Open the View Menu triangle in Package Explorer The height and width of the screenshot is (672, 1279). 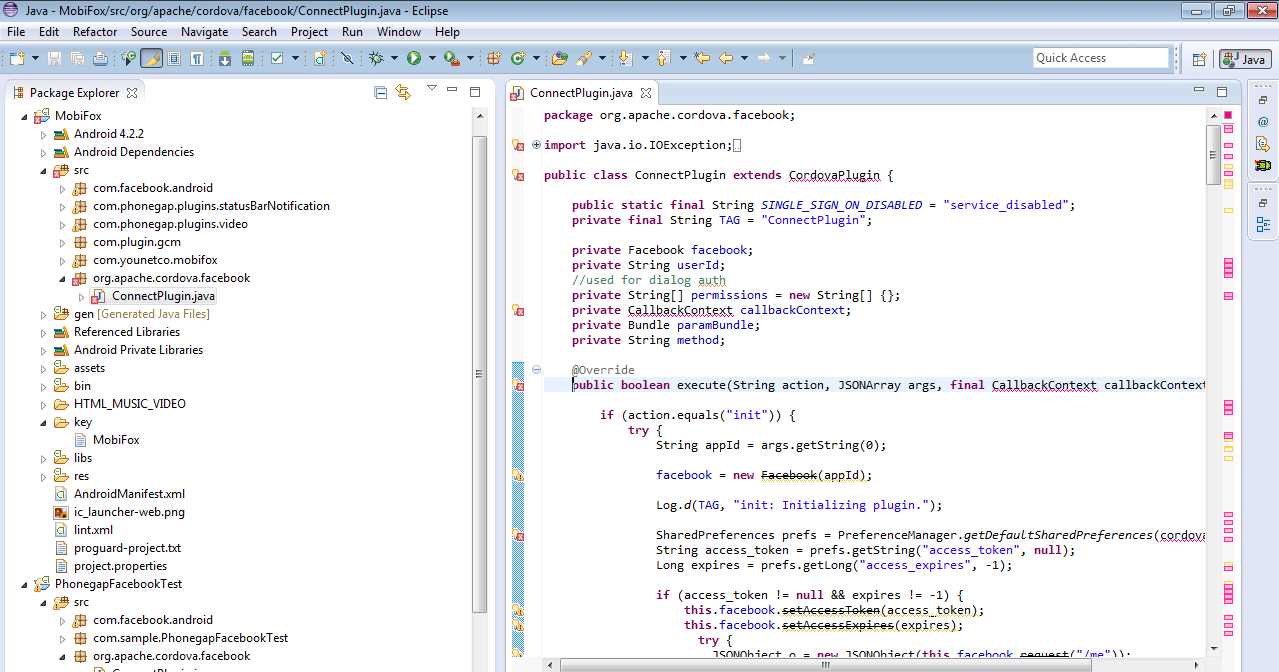point(432,91)
